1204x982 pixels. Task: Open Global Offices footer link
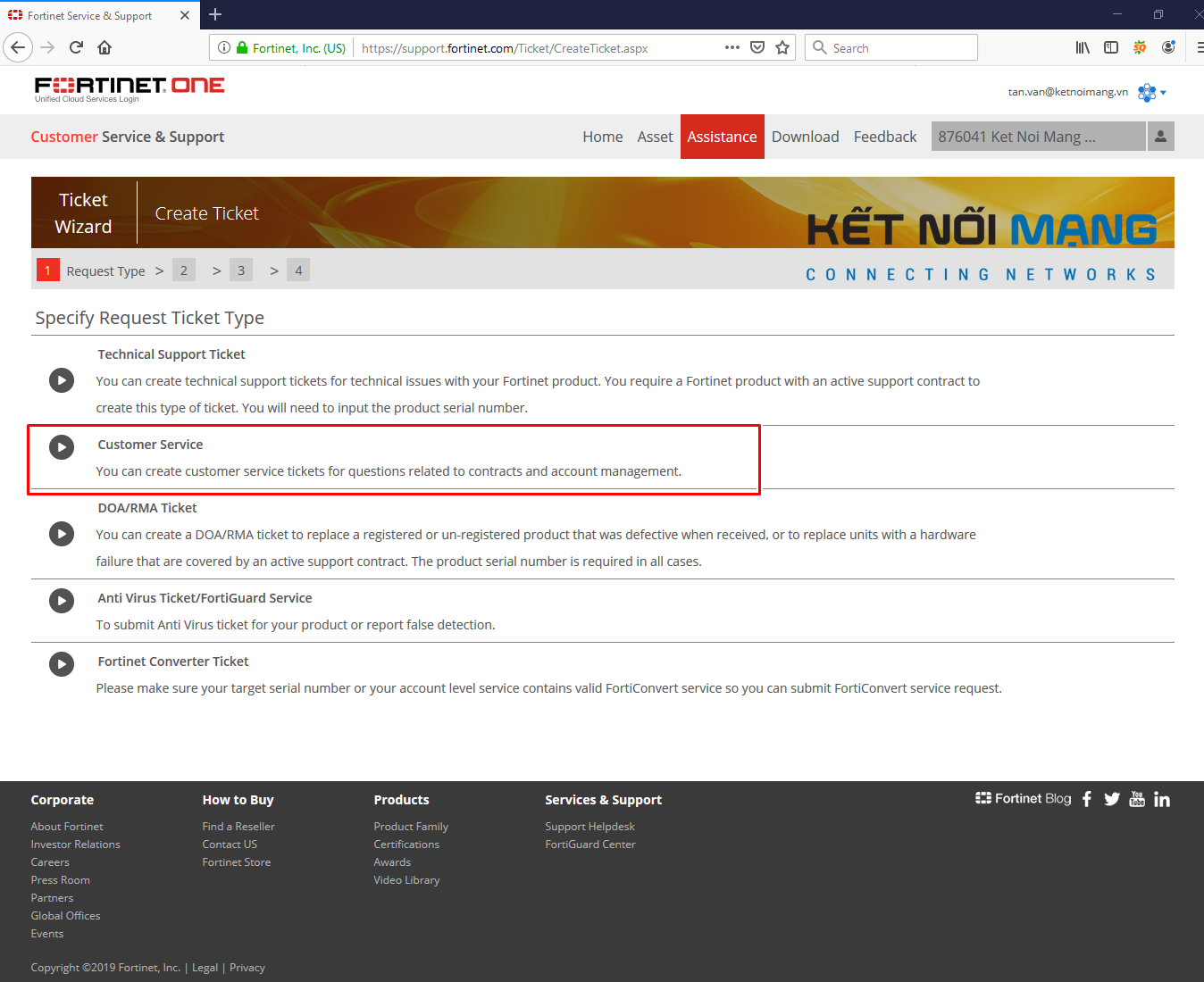tap(65, 916)
